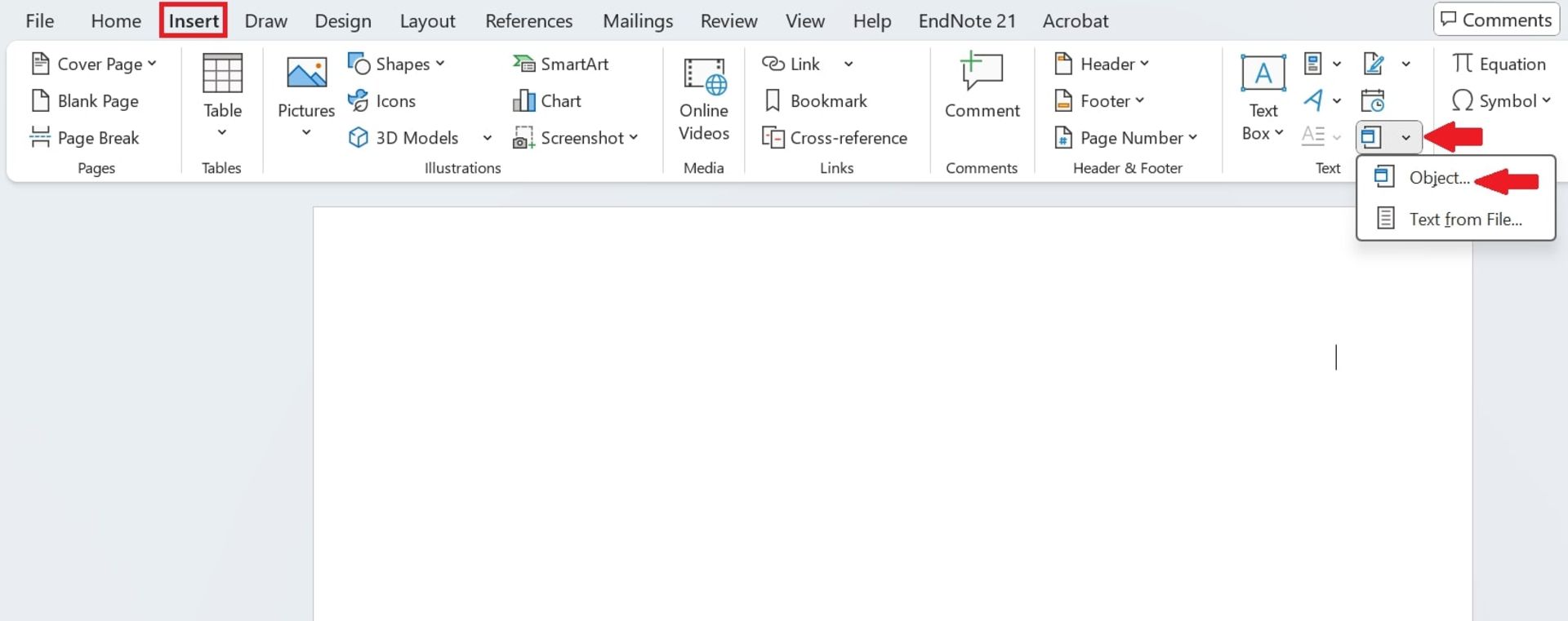Image resolution: width=1568 pixels, height=621 pixels.
Task: Insert 3D Models
Action: 405,138
